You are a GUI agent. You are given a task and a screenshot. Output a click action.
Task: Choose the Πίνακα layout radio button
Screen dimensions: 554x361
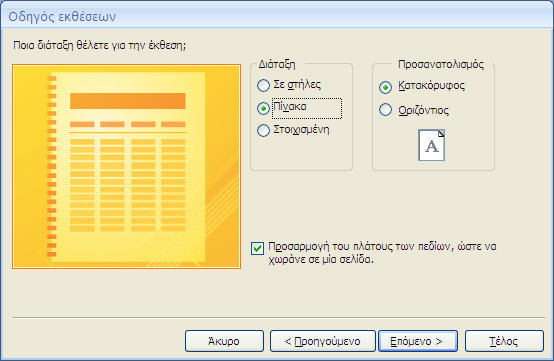(x=263, y=108)
